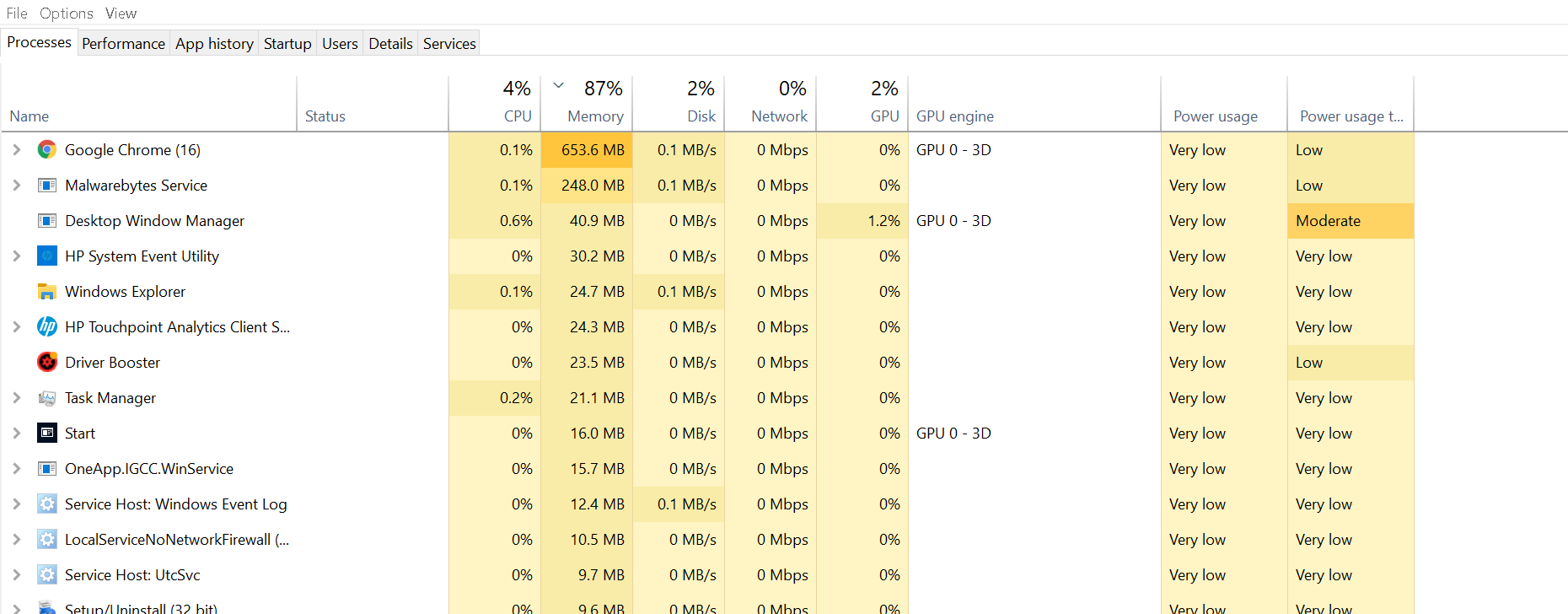Sort by CPU usage column

[495, 104]
